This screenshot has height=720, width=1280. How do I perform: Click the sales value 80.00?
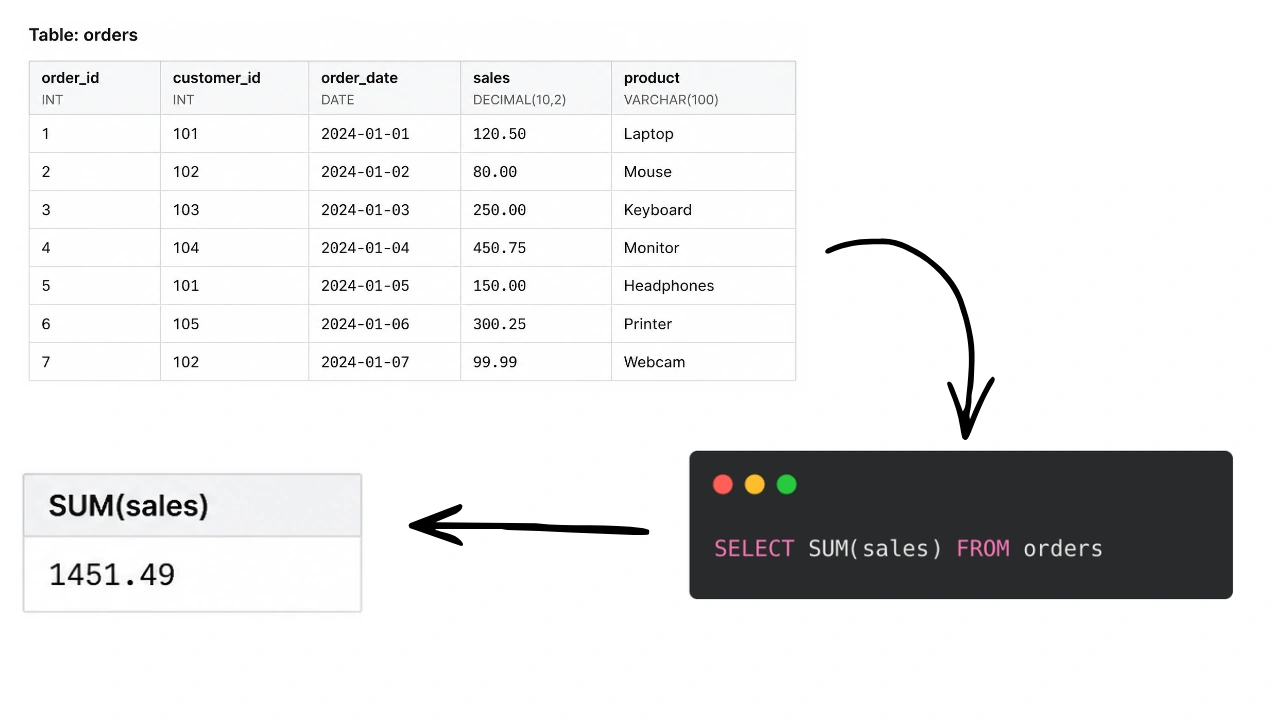[x=495, y=172]
